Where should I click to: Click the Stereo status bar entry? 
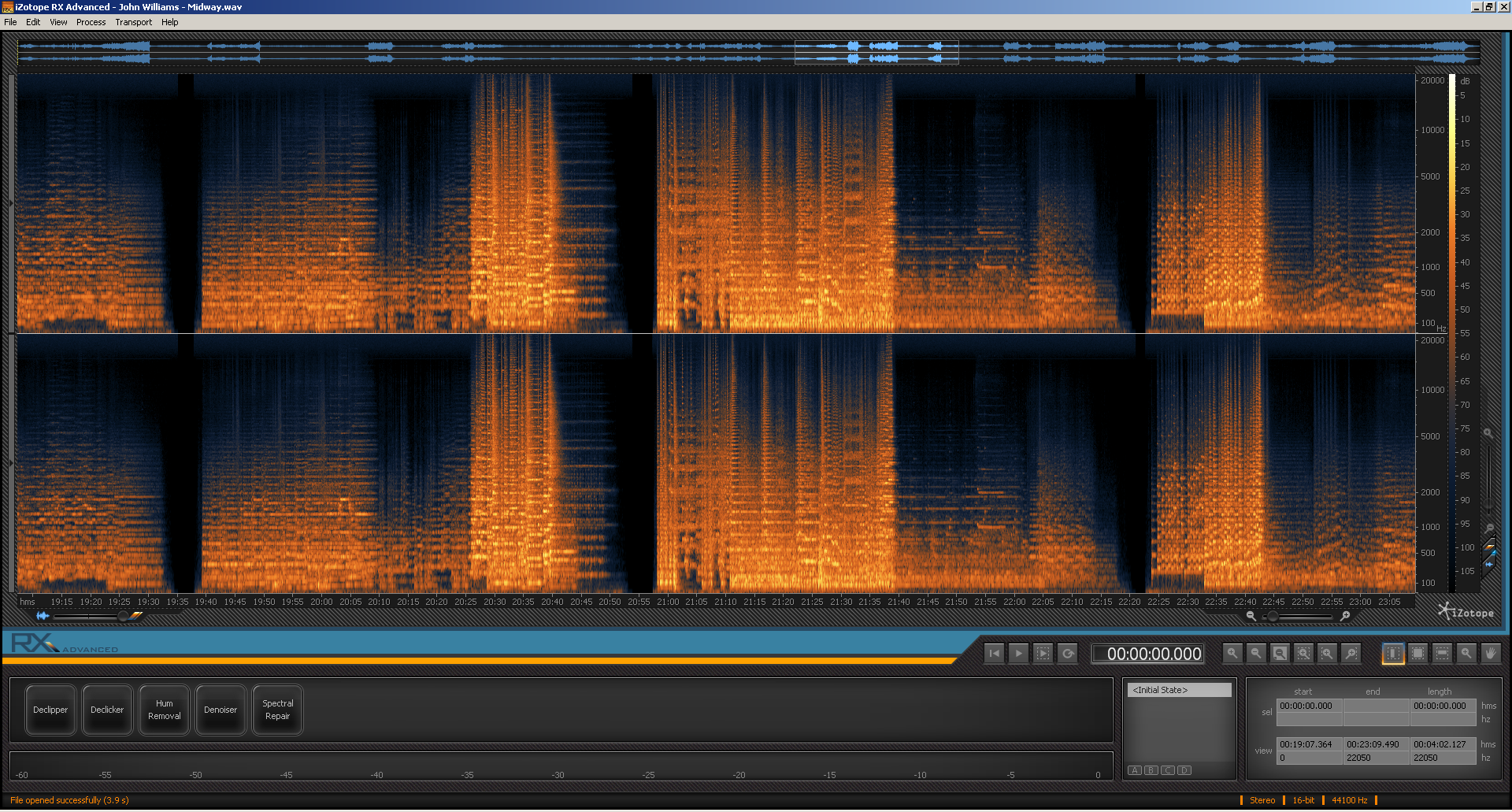click(1262, 800)
